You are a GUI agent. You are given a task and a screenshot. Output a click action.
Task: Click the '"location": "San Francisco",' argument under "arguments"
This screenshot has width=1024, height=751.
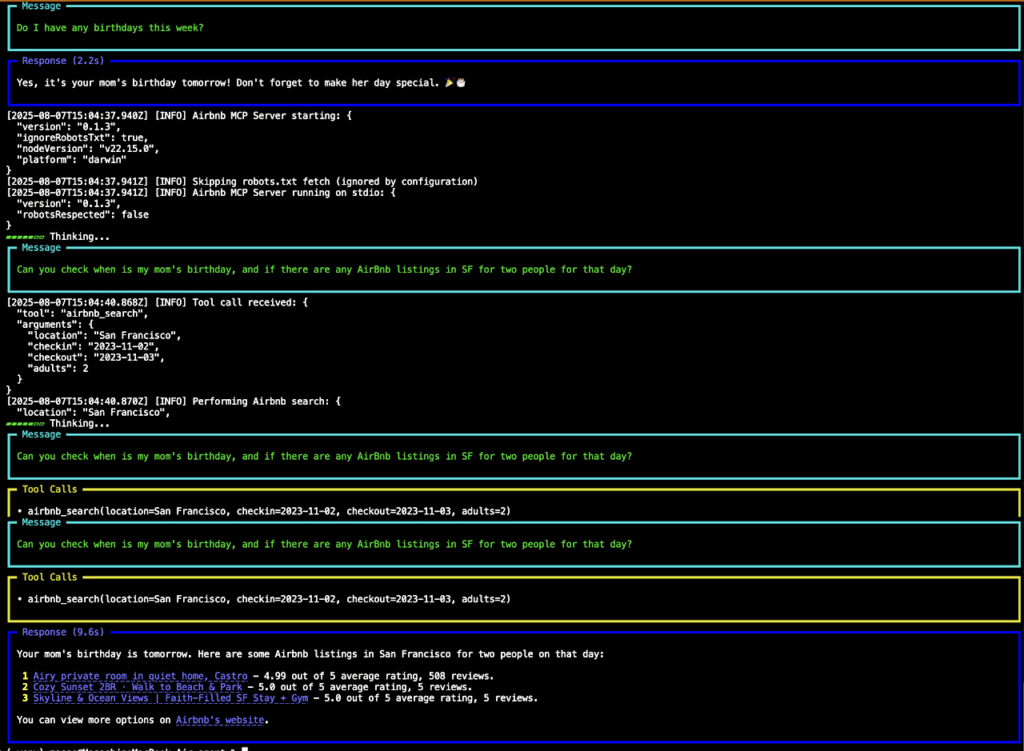click(x=104, y=335)
